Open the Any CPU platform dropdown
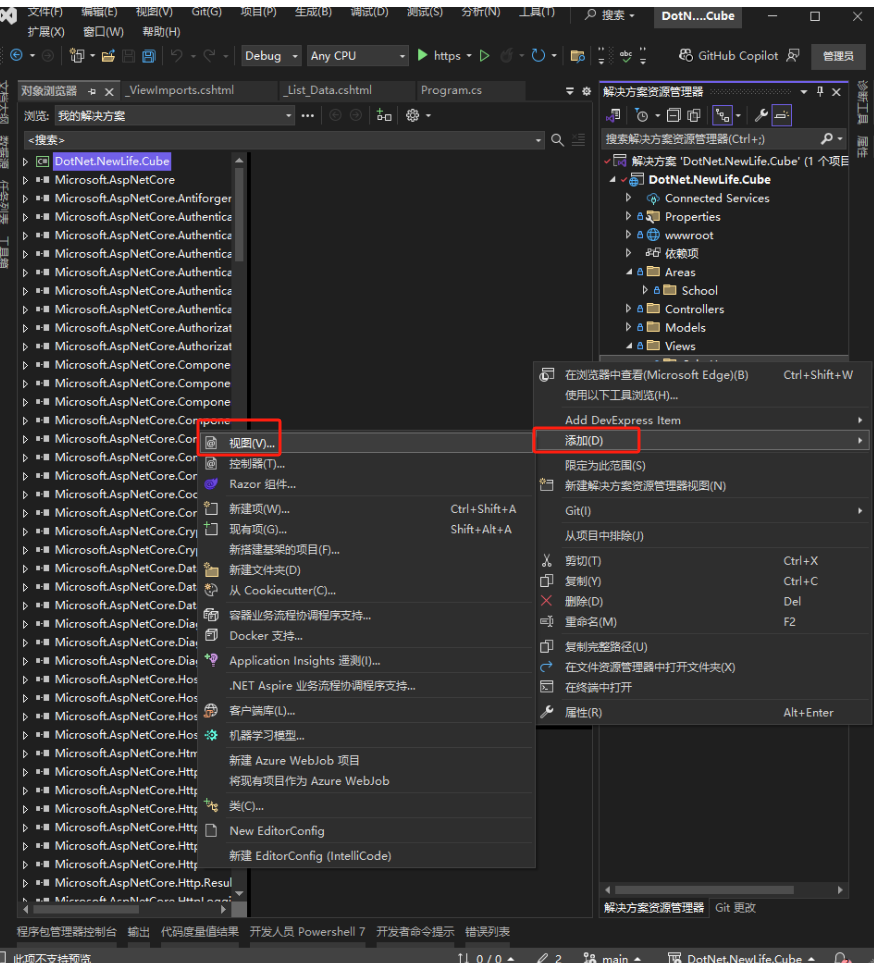The image size is (874, 963). [357, 56]
